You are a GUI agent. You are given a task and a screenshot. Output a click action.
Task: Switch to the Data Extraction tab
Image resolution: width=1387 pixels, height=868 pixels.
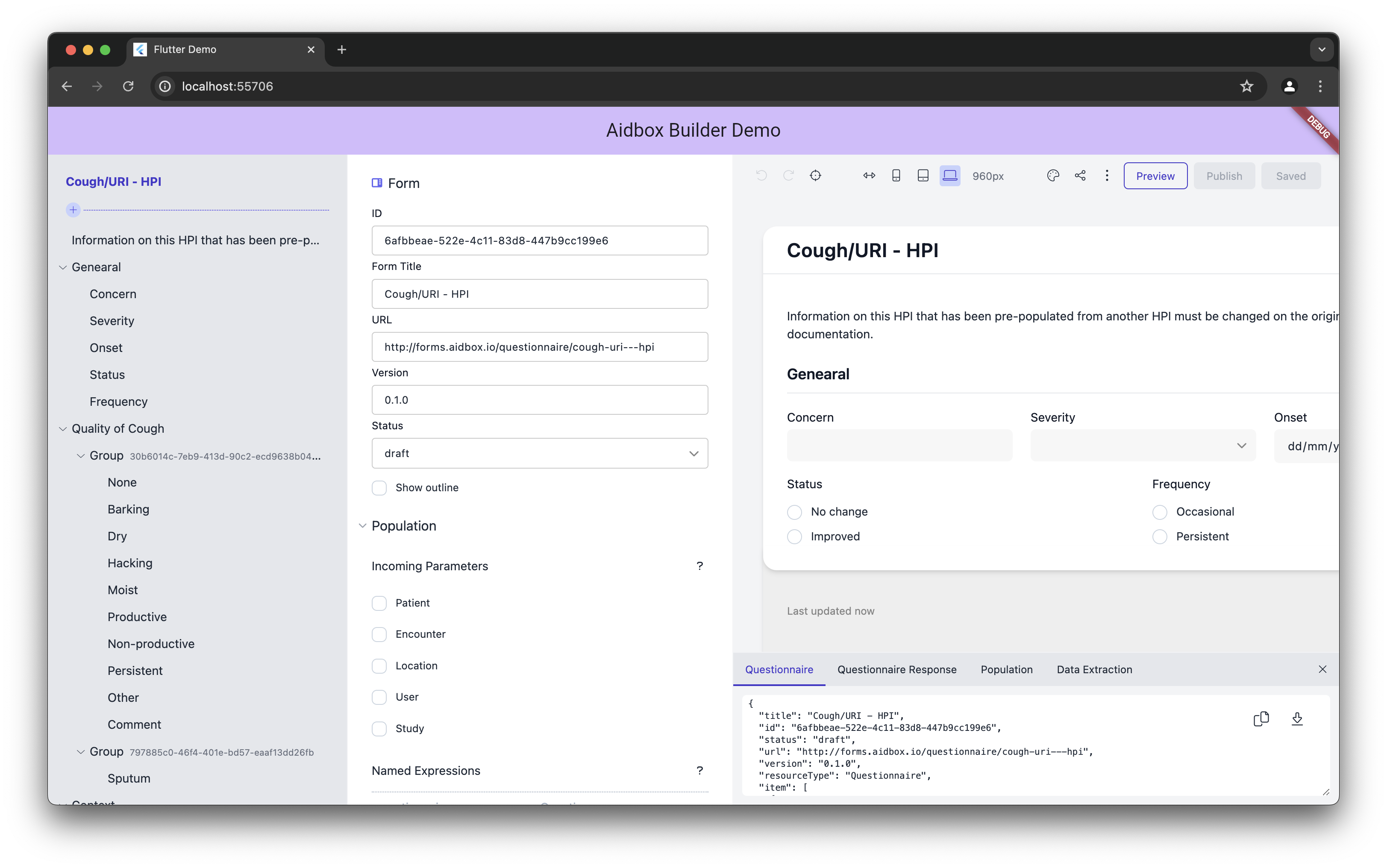[1094, 669]
